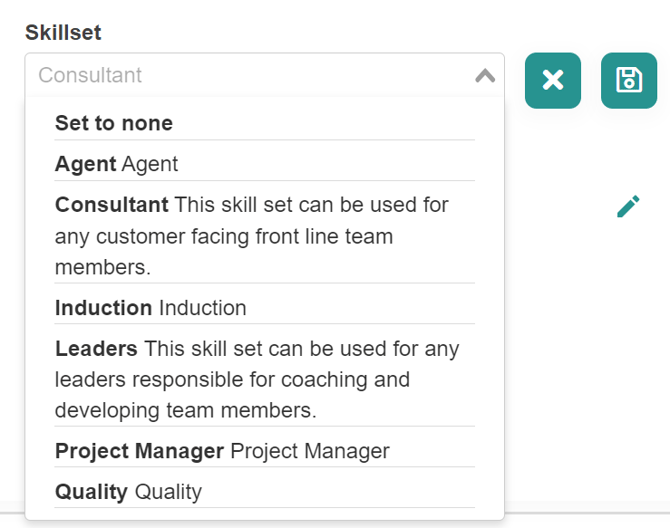Image resolution: width=670 pixels, height=528 pixels.
Task: Select the bold 'Quality' option name
Action: tap(91, 492)
